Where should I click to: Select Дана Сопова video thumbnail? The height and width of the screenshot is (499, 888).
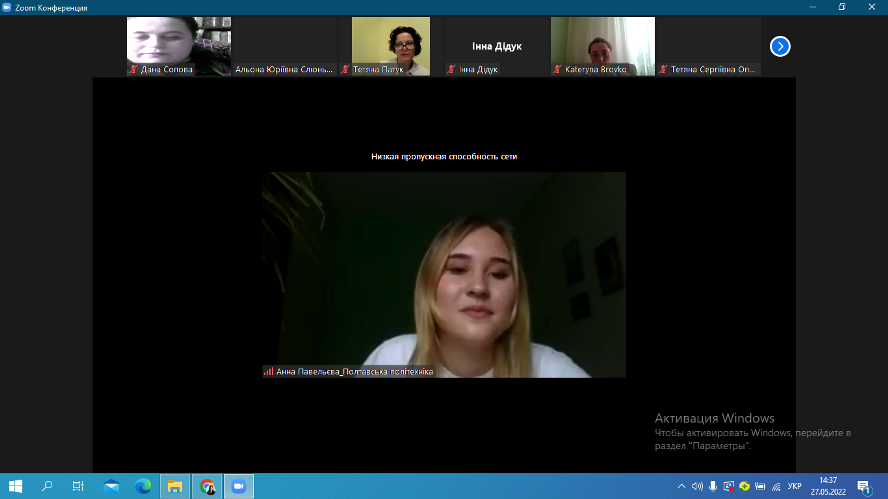(179, 46)
